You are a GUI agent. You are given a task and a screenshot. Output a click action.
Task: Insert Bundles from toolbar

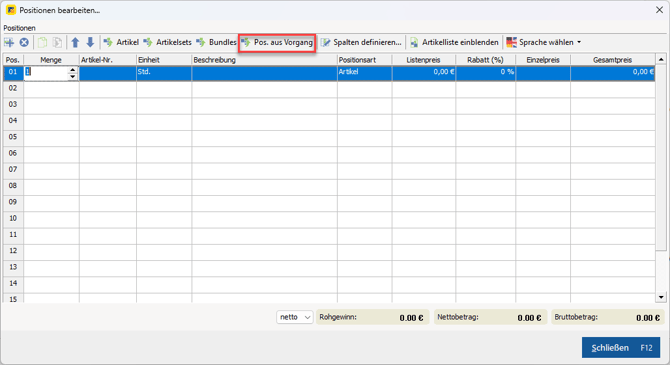tap(216, 42)
